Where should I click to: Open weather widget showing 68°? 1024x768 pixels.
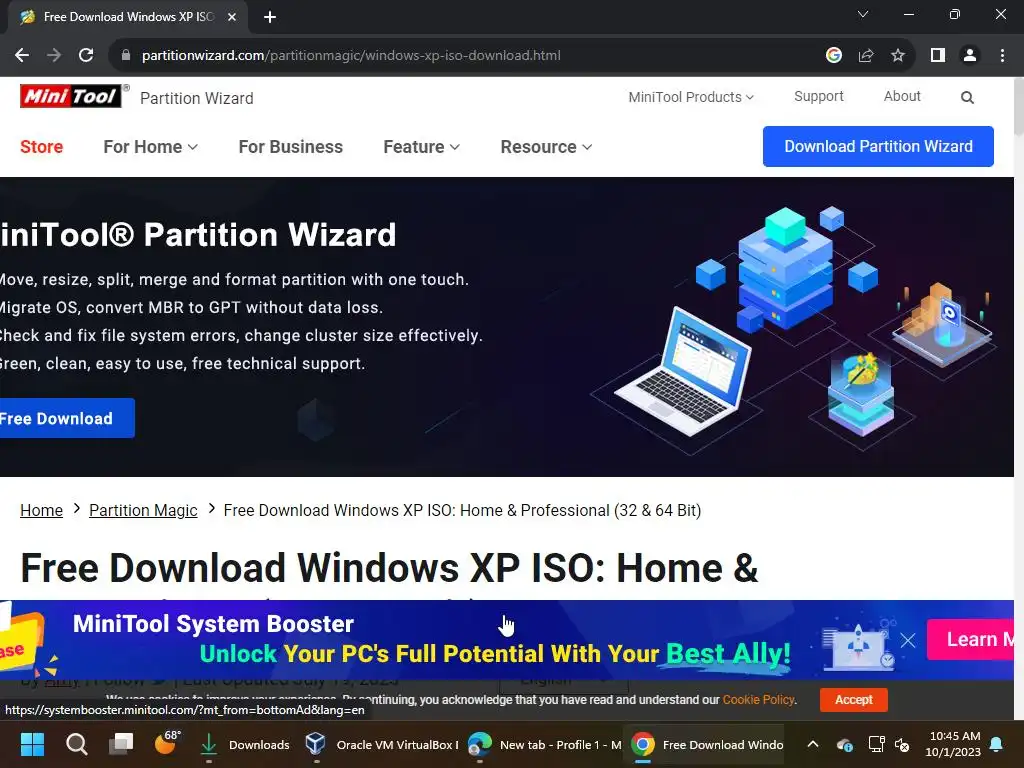coord(167,743)
